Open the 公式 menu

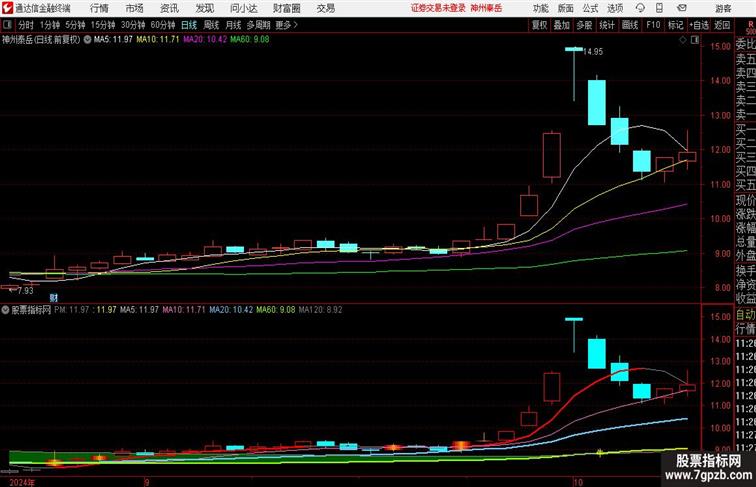click(x=590, y=8)
